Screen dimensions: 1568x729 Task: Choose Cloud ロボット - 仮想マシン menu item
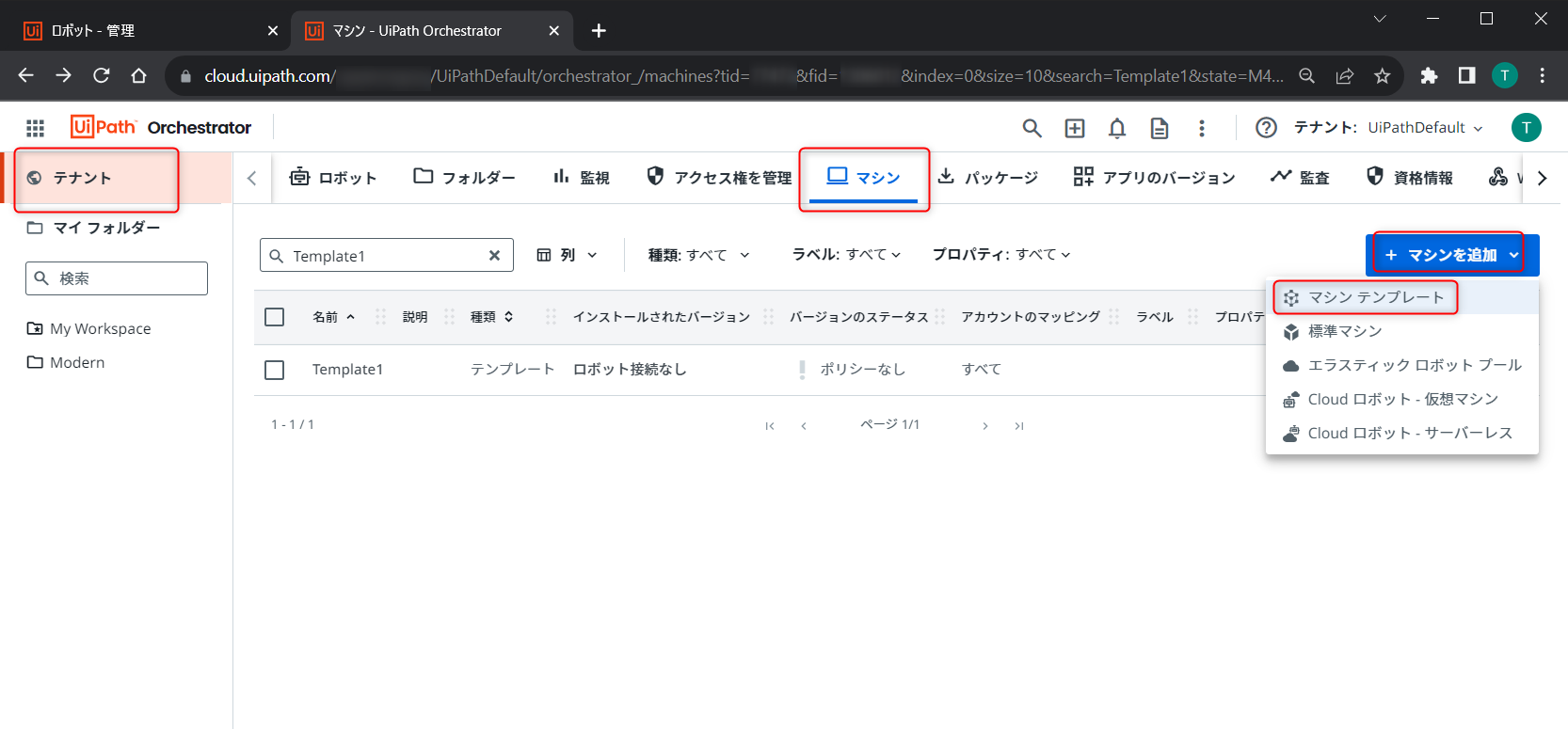click(1402, 399)
